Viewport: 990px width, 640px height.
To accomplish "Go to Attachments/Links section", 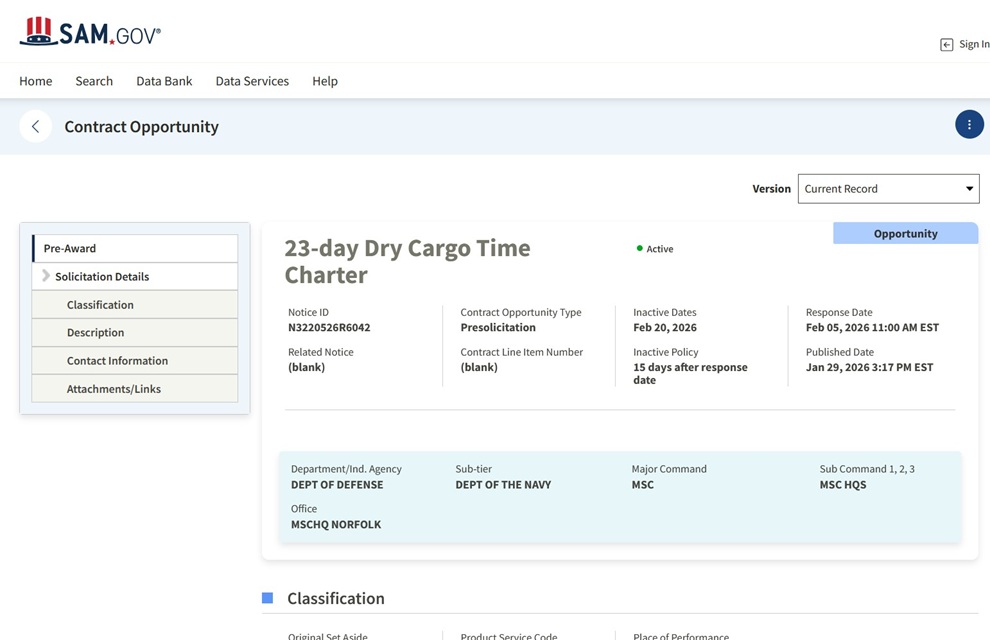I will 113,389.
